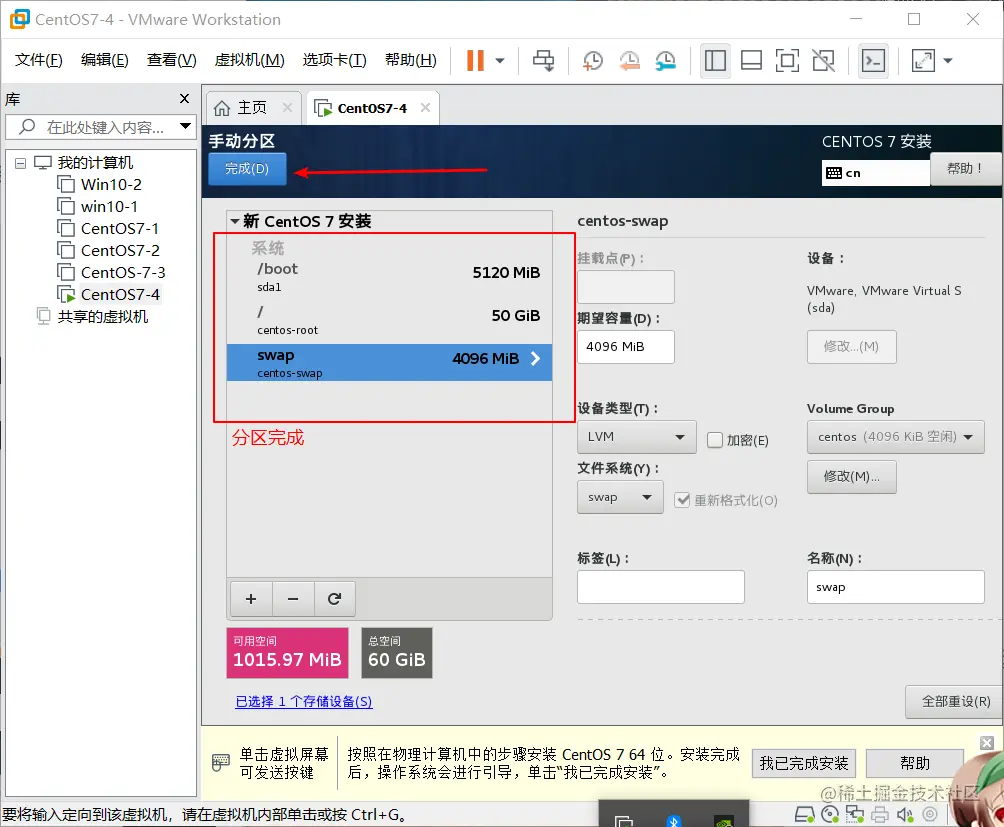Open the console view icon

pos(873,61)
